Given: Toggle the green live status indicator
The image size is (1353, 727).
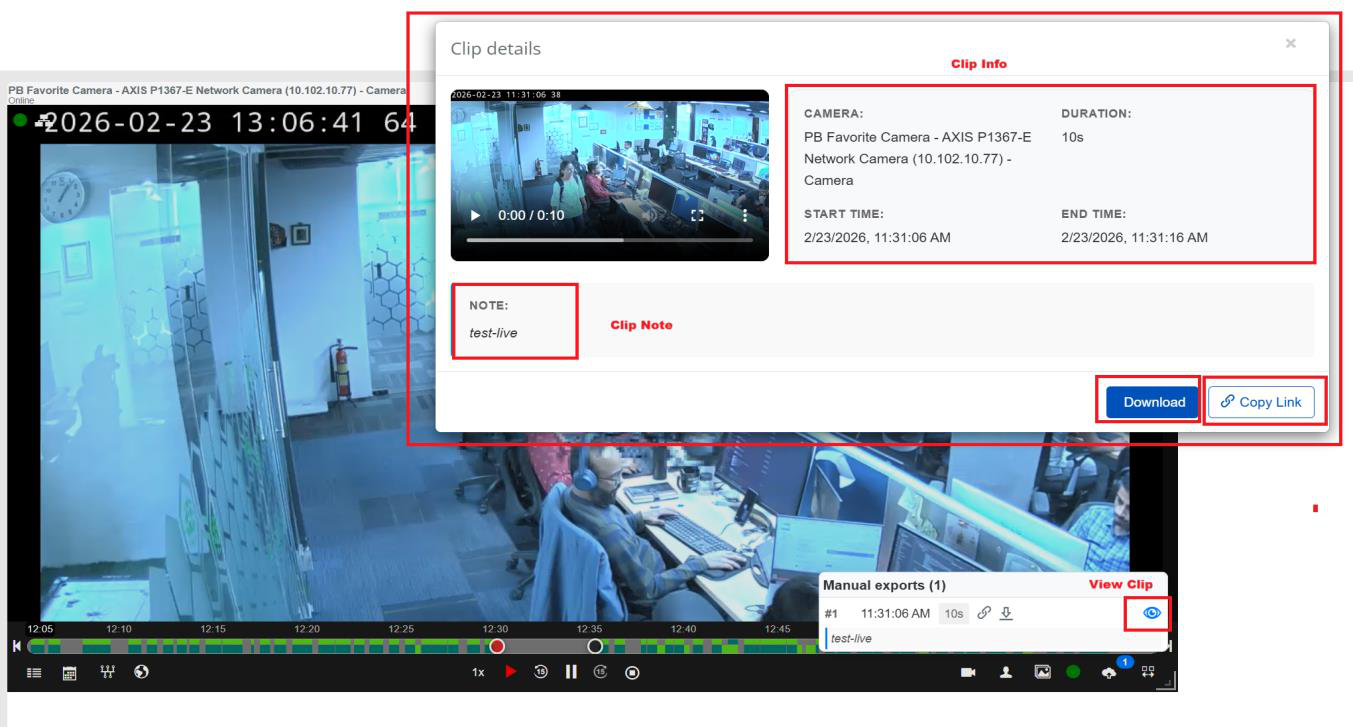Looking at the screenshot, I should 1073,673.
